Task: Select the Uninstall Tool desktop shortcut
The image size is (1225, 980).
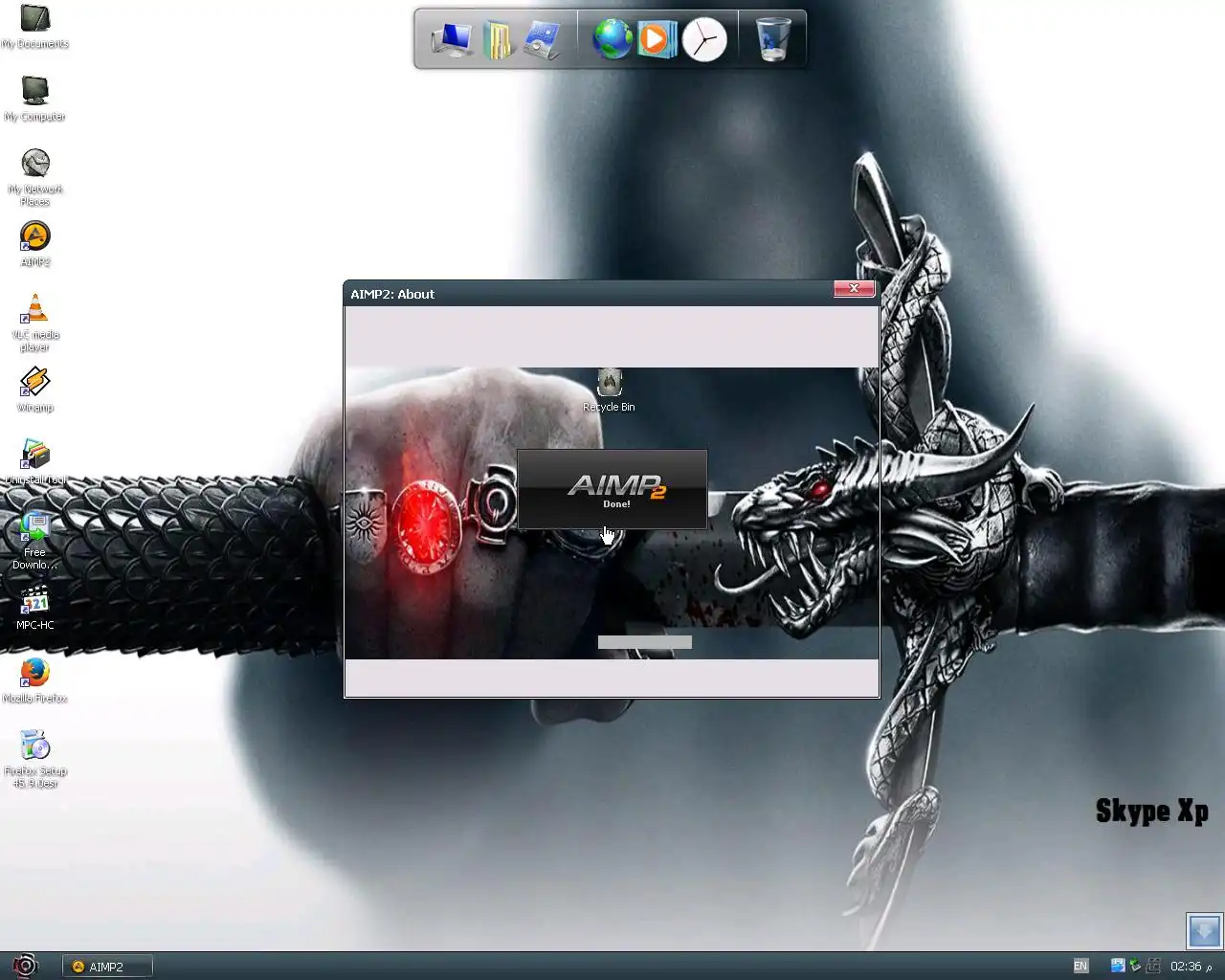Action: [34, 462]
